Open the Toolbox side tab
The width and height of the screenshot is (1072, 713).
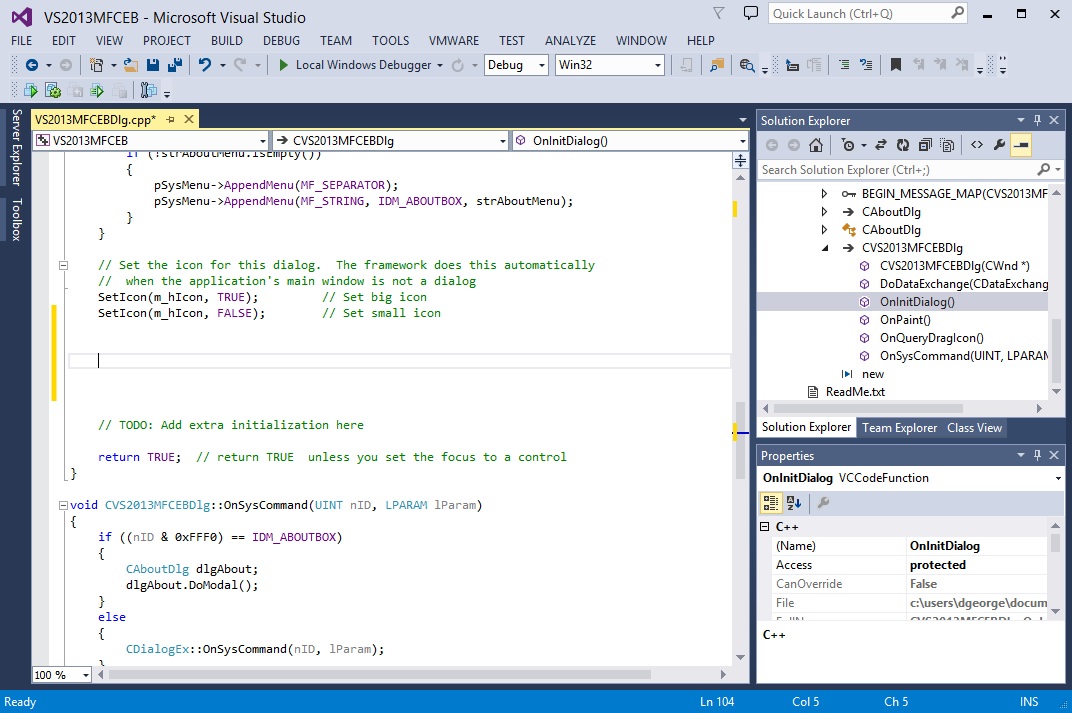coord(16,219)
